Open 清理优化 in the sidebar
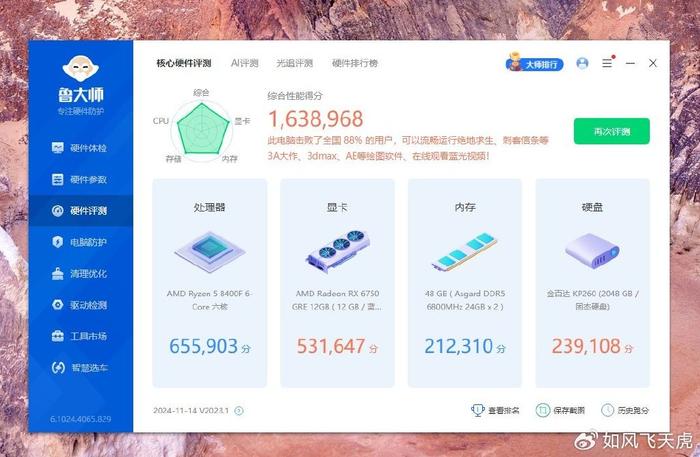Screen dimensions: 700x457 tap(80, 274)
